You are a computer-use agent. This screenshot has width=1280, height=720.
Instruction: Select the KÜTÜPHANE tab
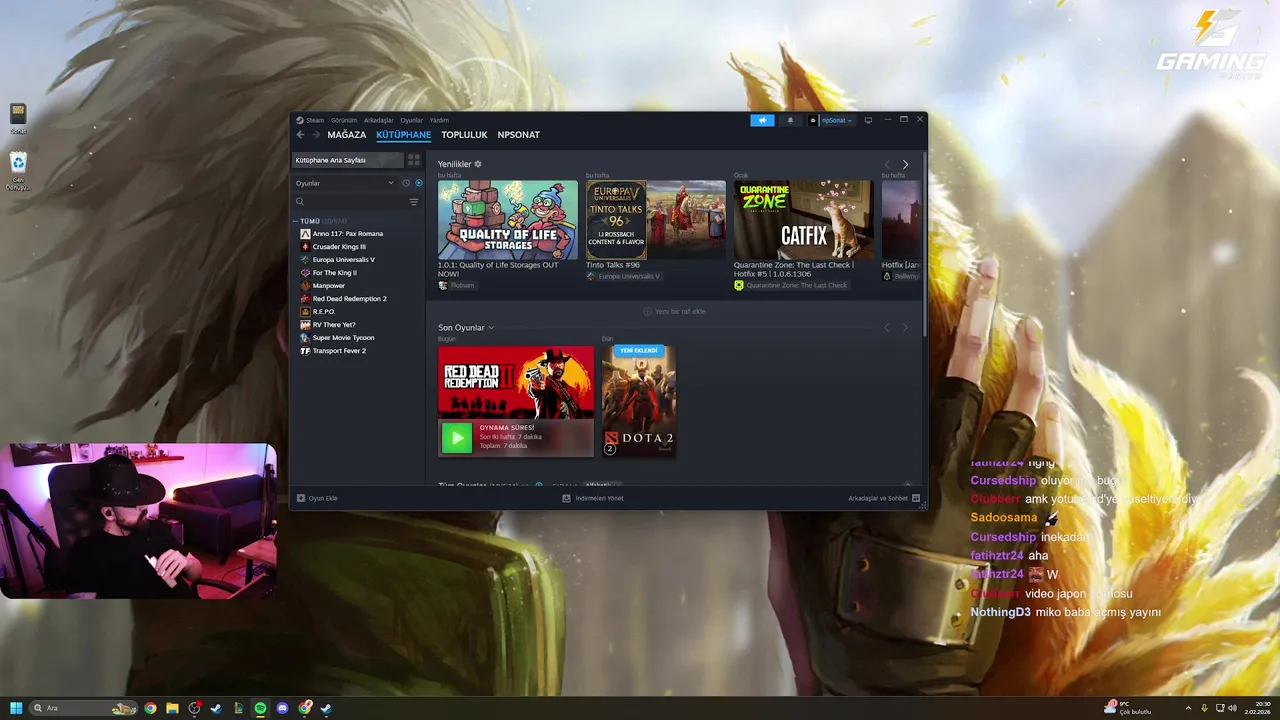coord(404,135)
